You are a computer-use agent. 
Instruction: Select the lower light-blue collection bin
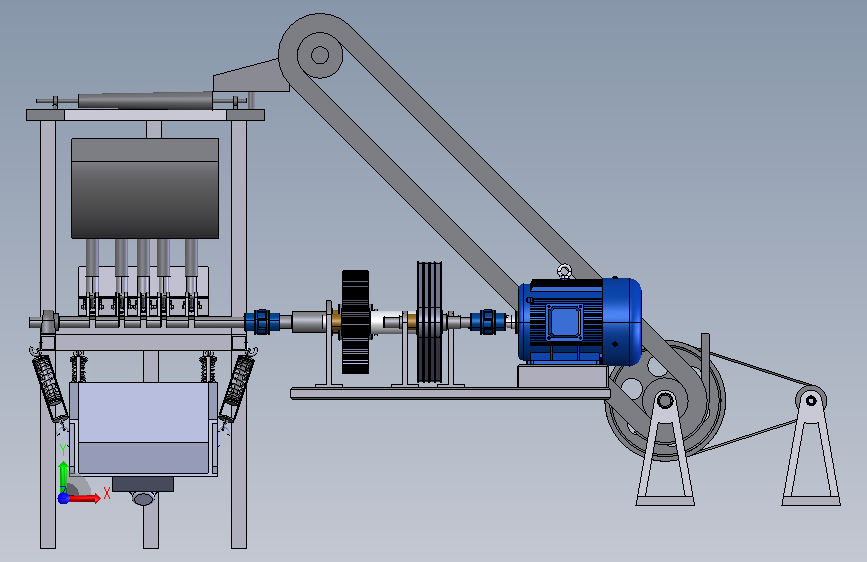(144, 429)
